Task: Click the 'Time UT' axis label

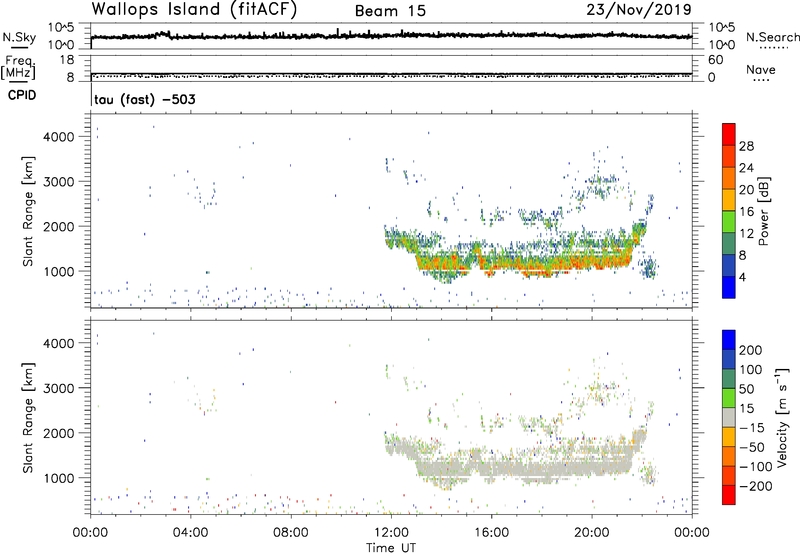Action: (x=391, y=547)
